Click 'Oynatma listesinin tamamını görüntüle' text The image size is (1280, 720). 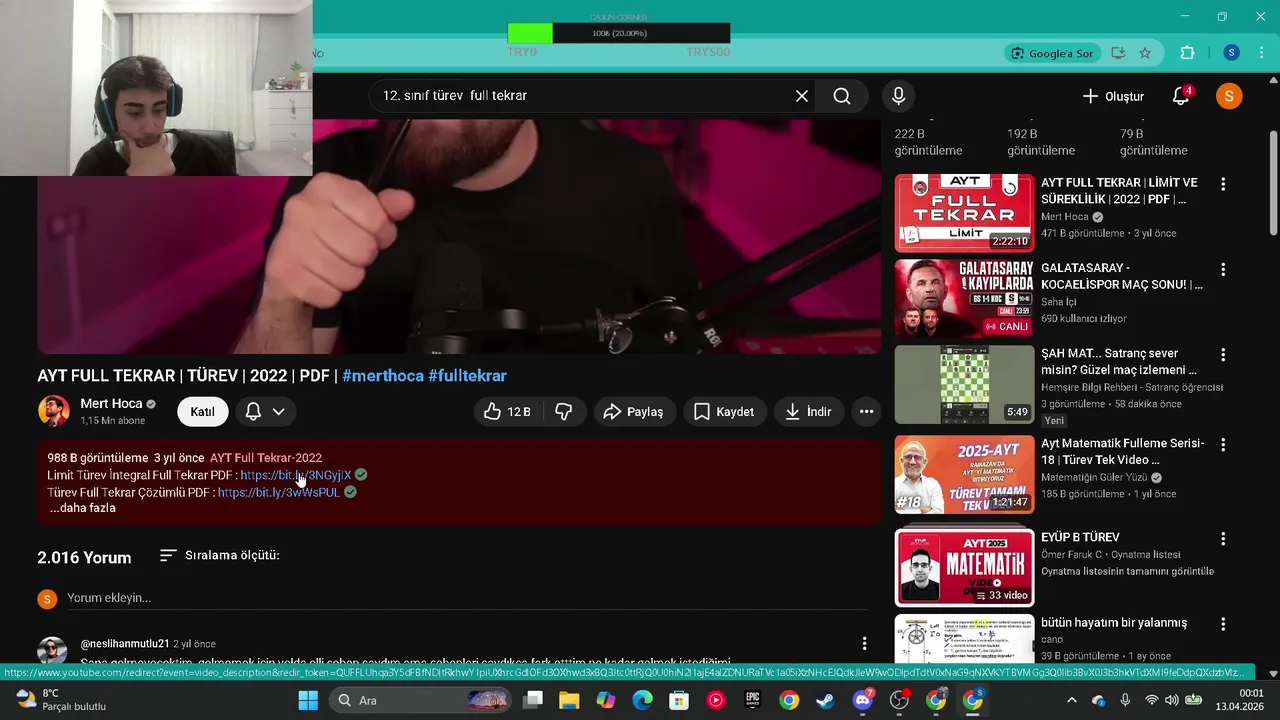pyautogui.click(x=1127, y=571)
